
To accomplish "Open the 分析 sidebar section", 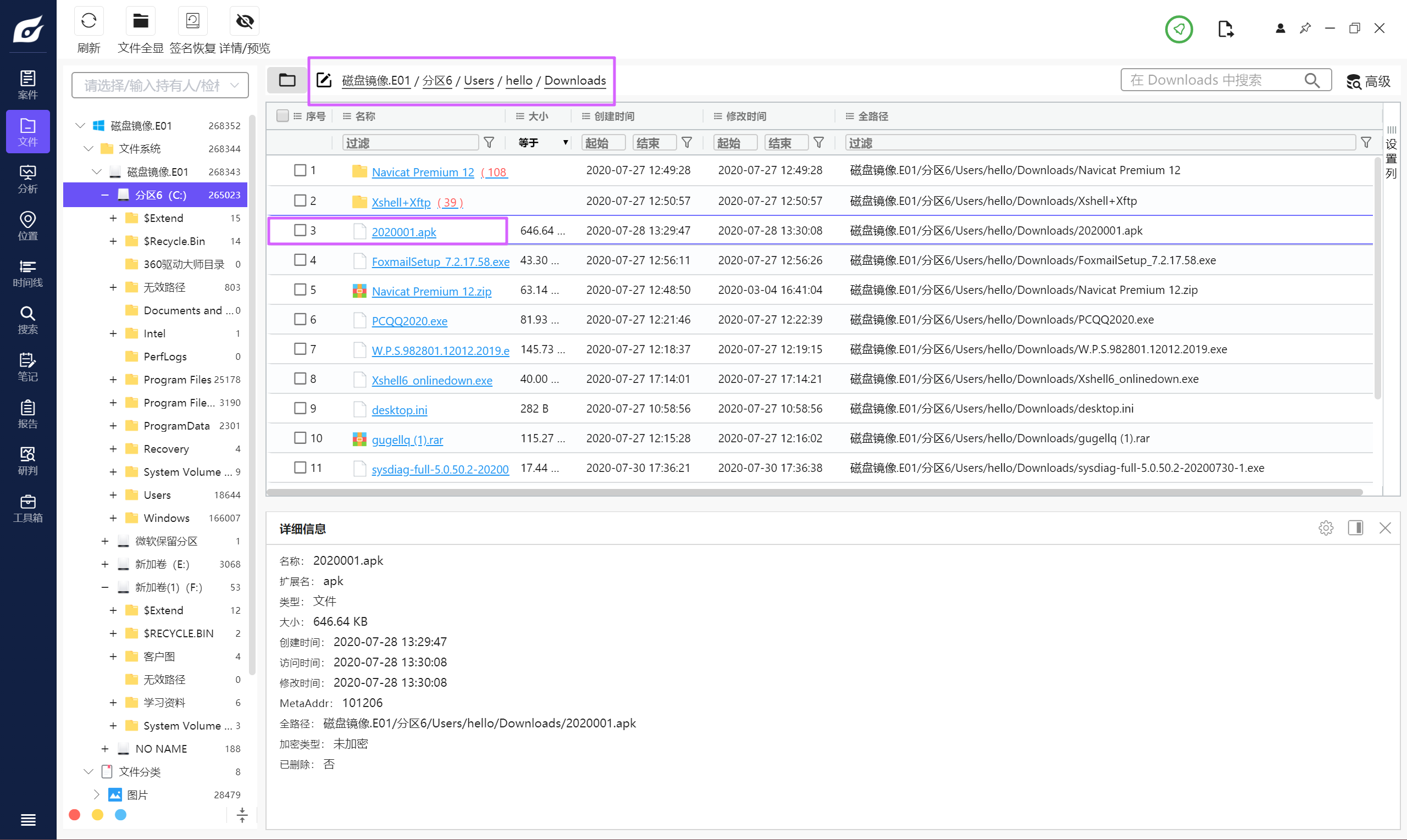I will pyautogui.click(x=27, y=179).
